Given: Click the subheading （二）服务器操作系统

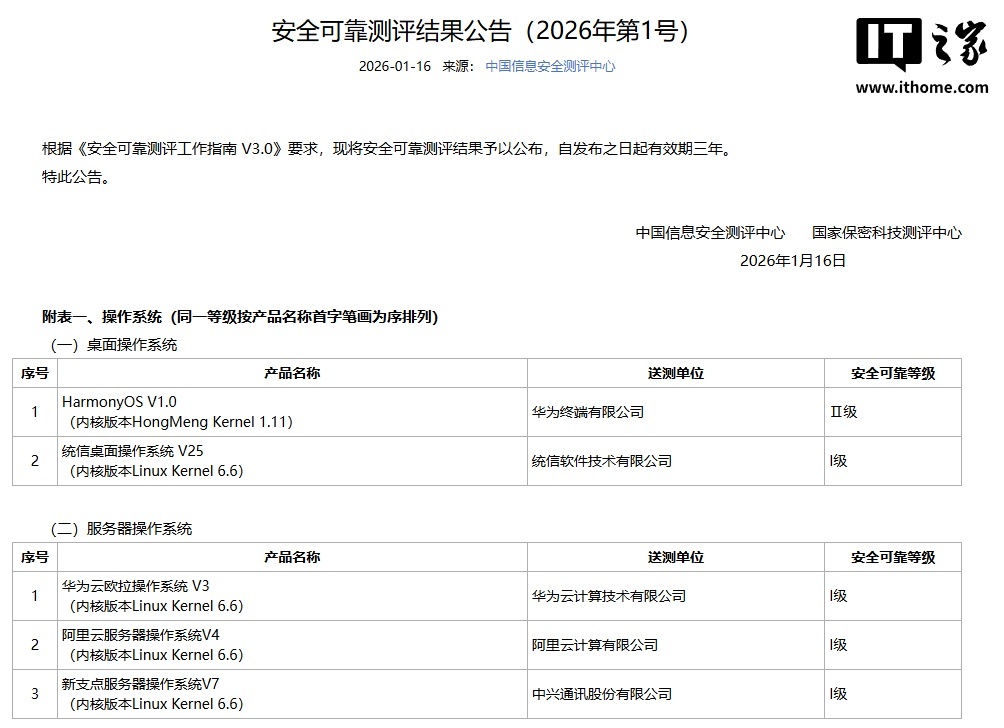Looking at the screenshot, I should coord(121,529).
